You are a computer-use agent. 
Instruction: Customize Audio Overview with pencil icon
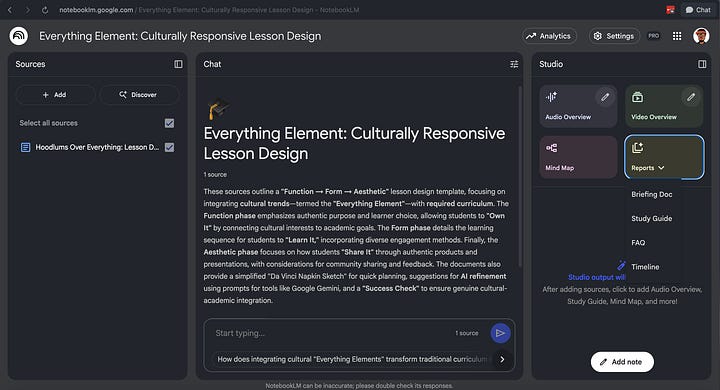pos(605,97)
